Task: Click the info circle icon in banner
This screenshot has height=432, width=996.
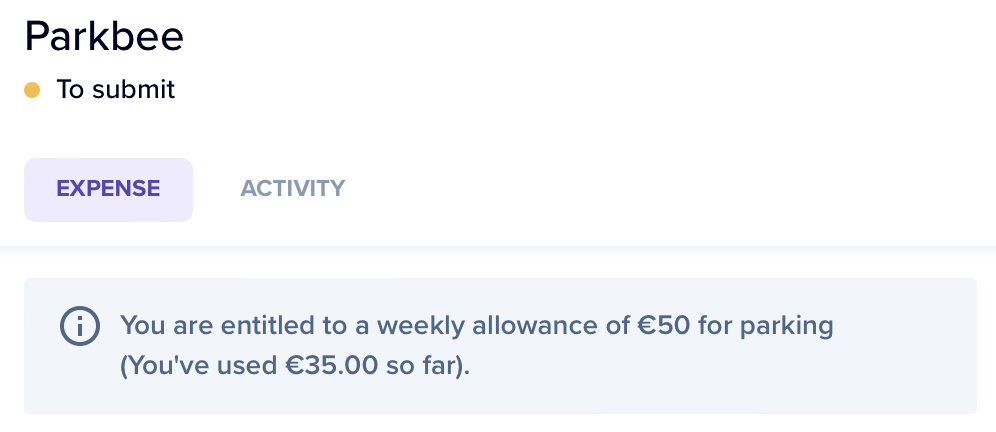Action: pos(80,326)
